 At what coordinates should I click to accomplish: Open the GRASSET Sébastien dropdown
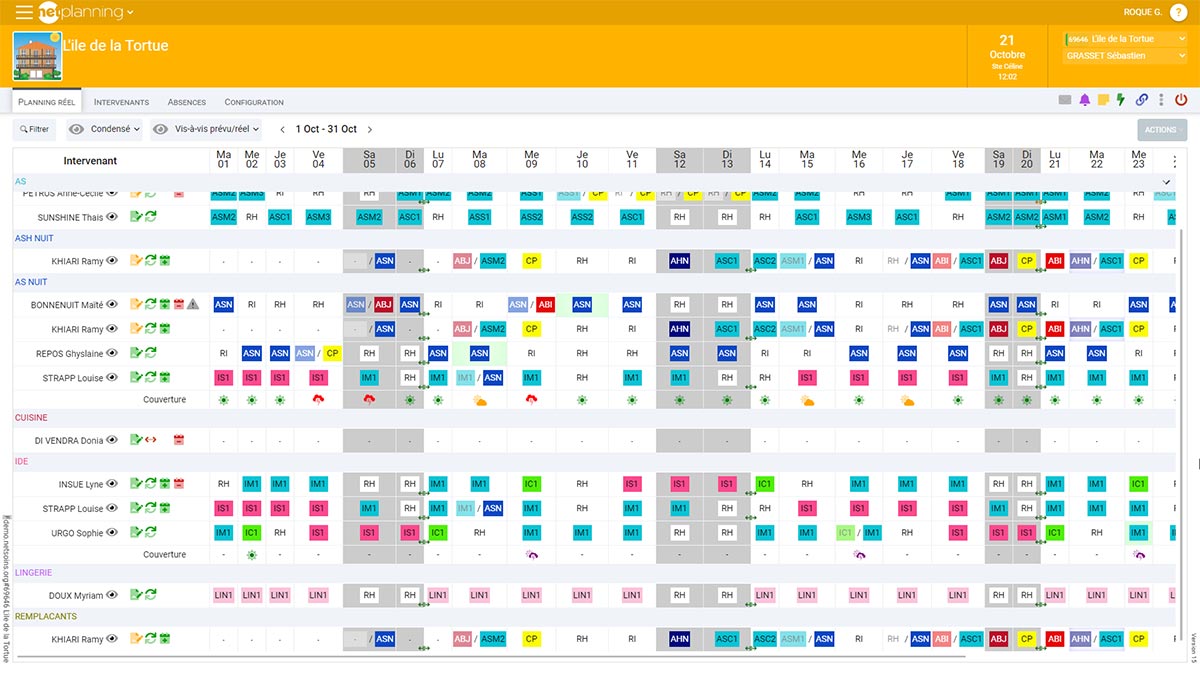click(1123, 56)
